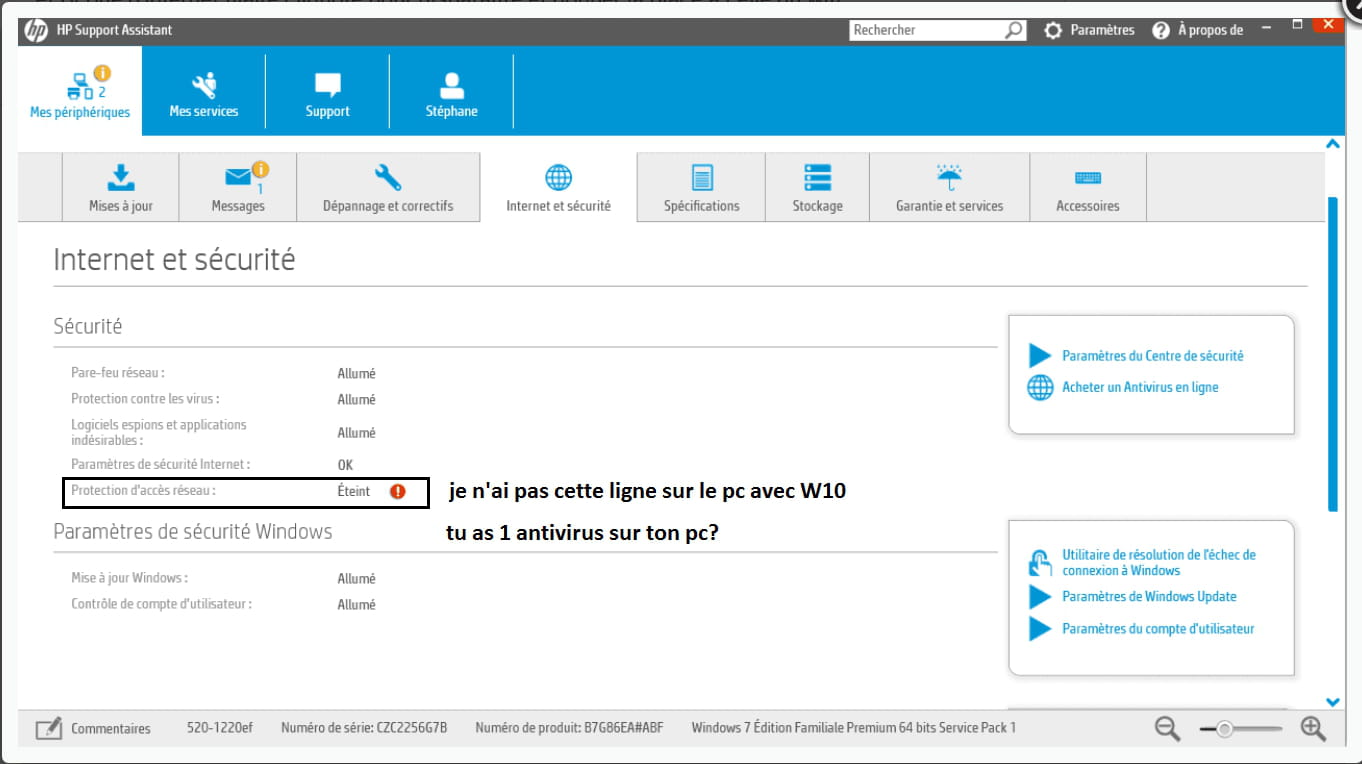Select the Stockage drives icon
The height and width of the screenshot is (764, 1362).
817,178
